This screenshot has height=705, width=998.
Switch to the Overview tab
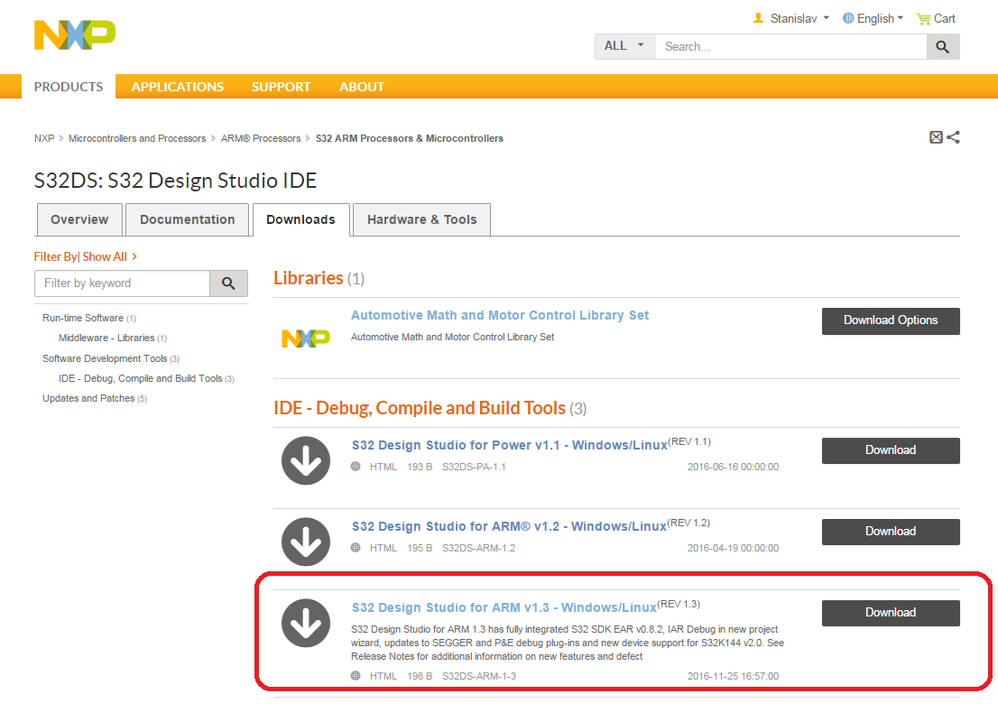80,220
